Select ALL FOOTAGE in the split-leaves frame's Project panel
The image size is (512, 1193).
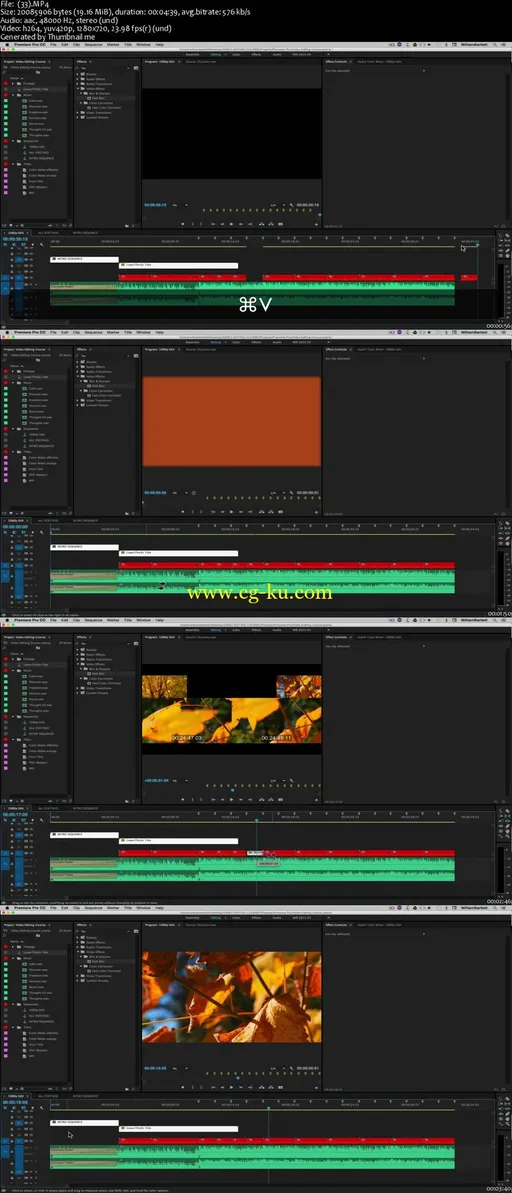click(x=39, y=727)
